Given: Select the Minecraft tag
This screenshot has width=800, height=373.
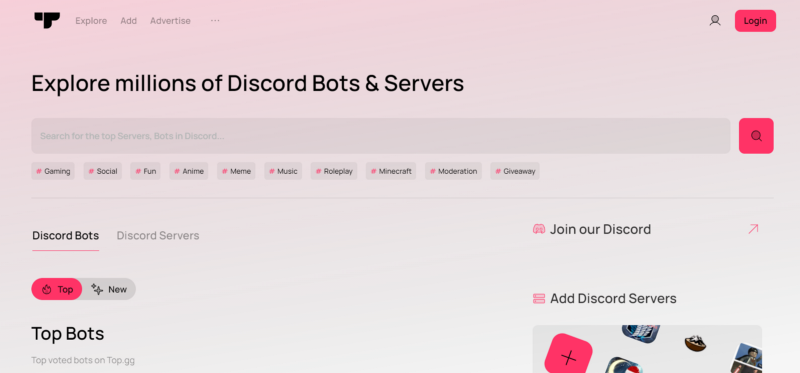Looking at the screenshot, I should (391, 171).
